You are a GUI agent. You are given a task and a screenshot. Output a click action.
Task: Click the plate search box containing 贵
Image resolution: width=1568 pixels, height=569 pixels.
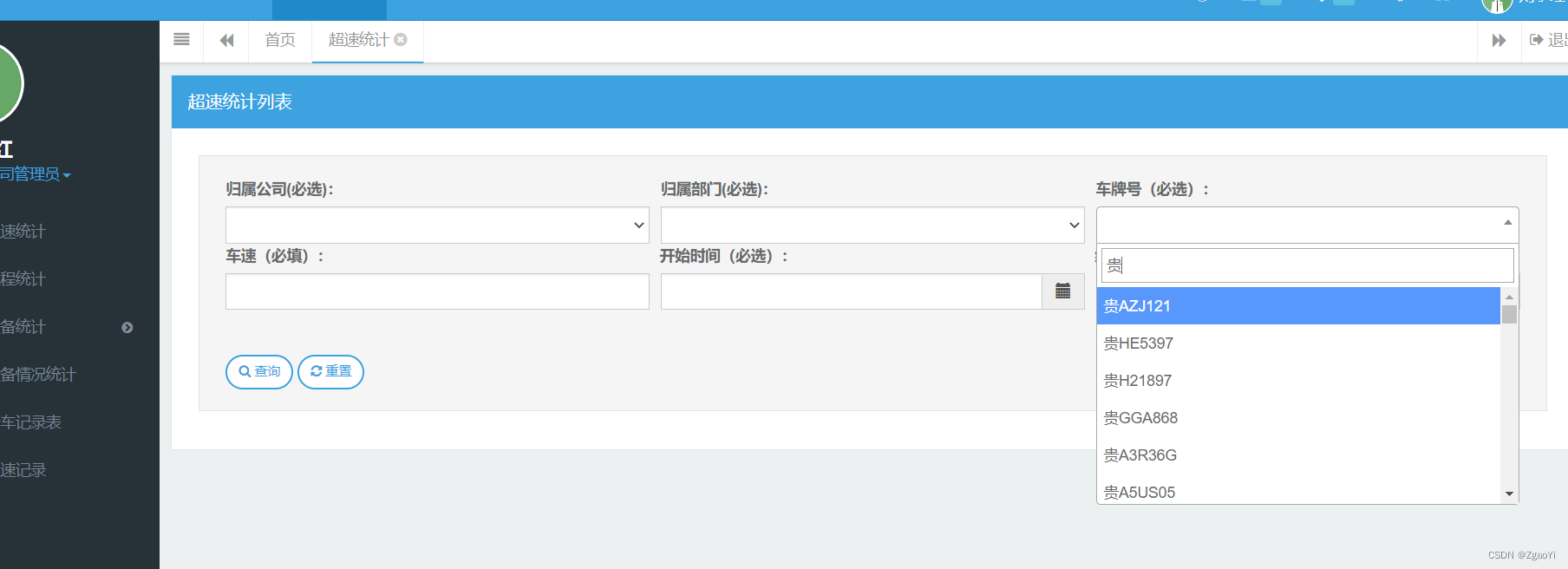pyautogui.click(x=1307, y=265)
